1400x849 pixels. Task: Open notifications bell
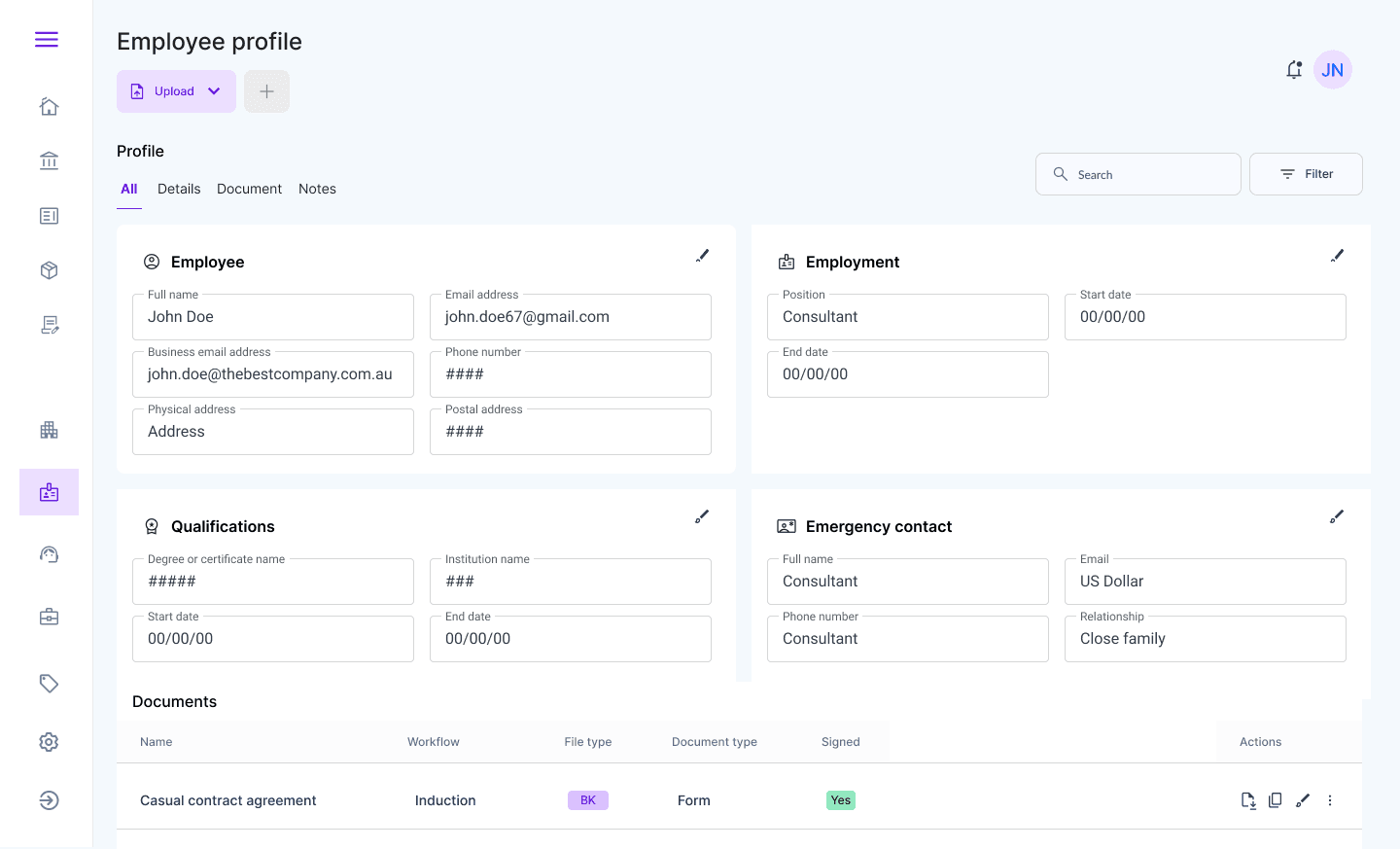(1294, 70)
